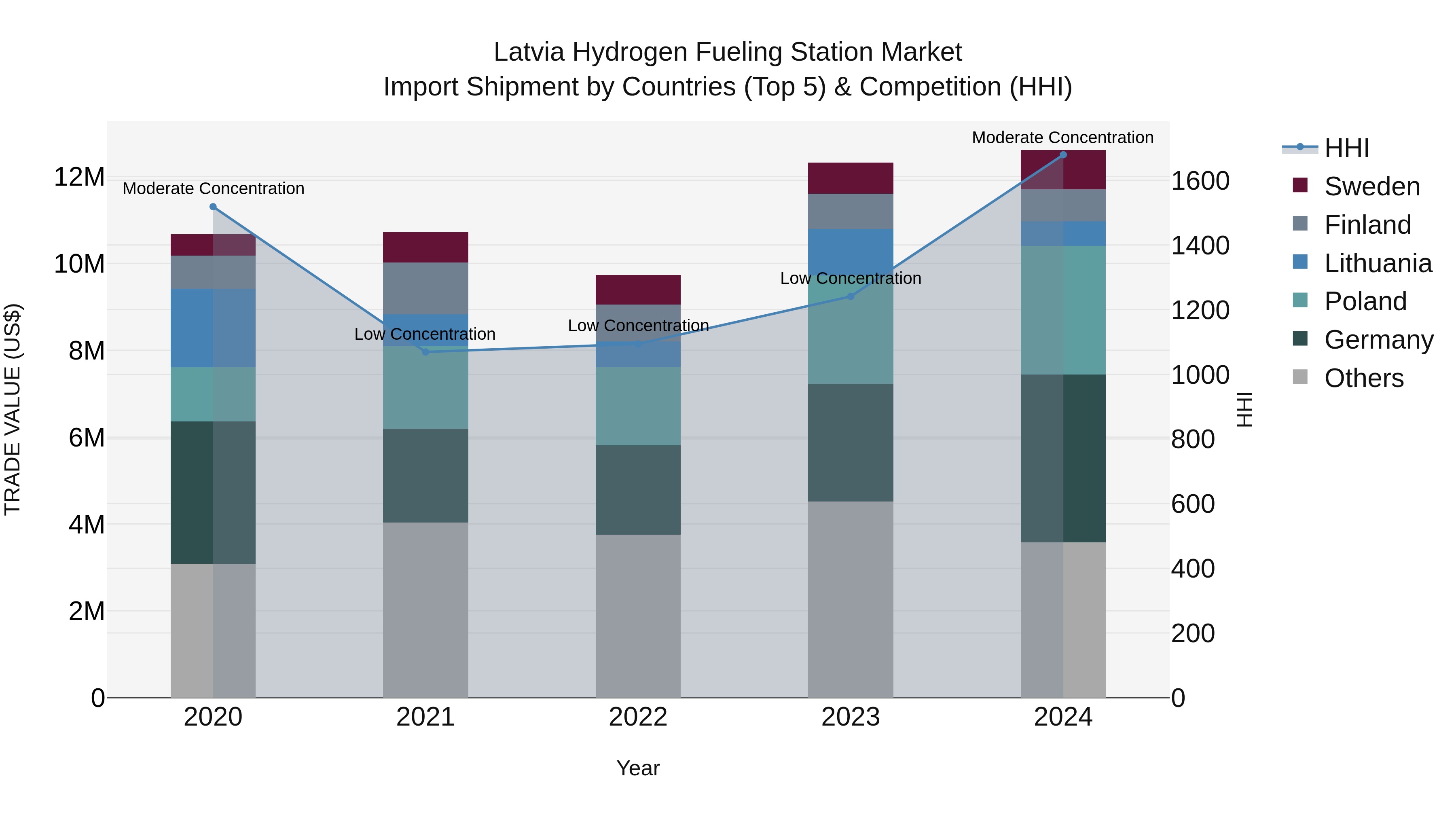The image size is (1456, 819).
Task: Click the 2023 Sweden bar segment
Action: click(x=851, y=178)
